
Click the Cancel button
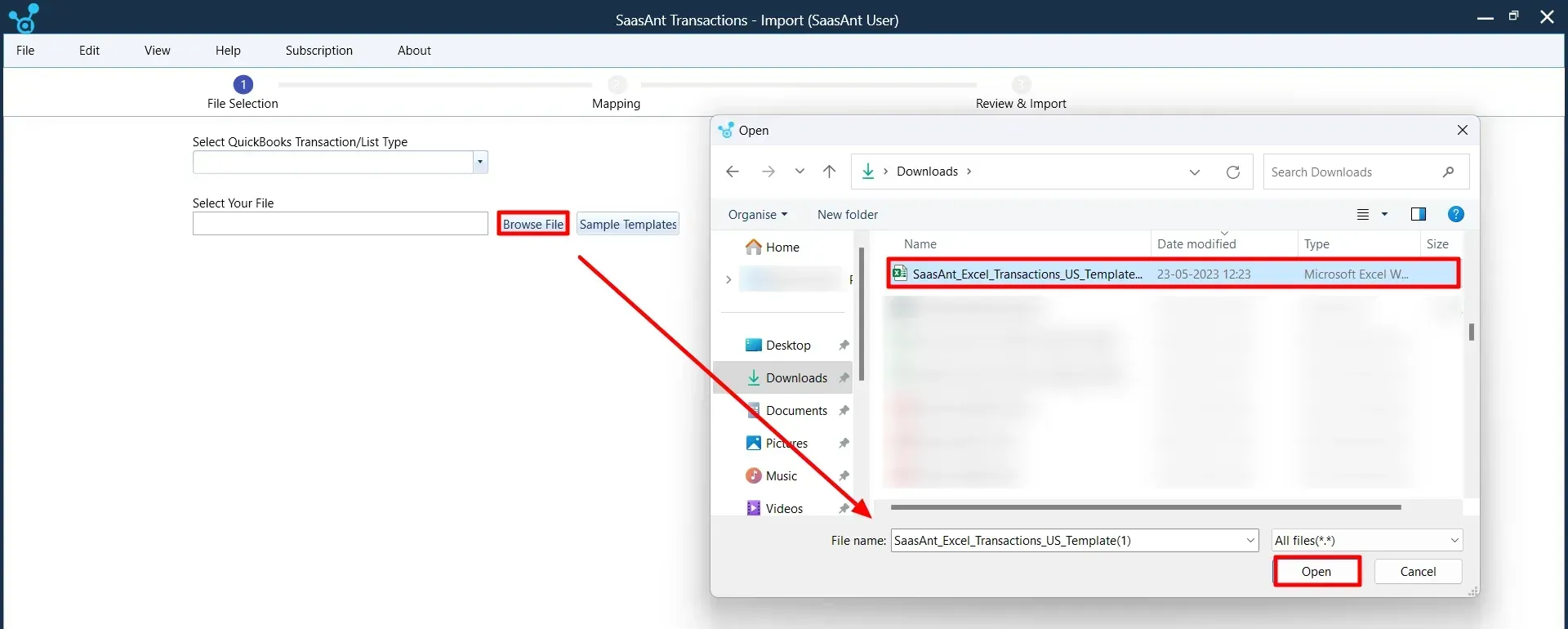point(1418,572)
